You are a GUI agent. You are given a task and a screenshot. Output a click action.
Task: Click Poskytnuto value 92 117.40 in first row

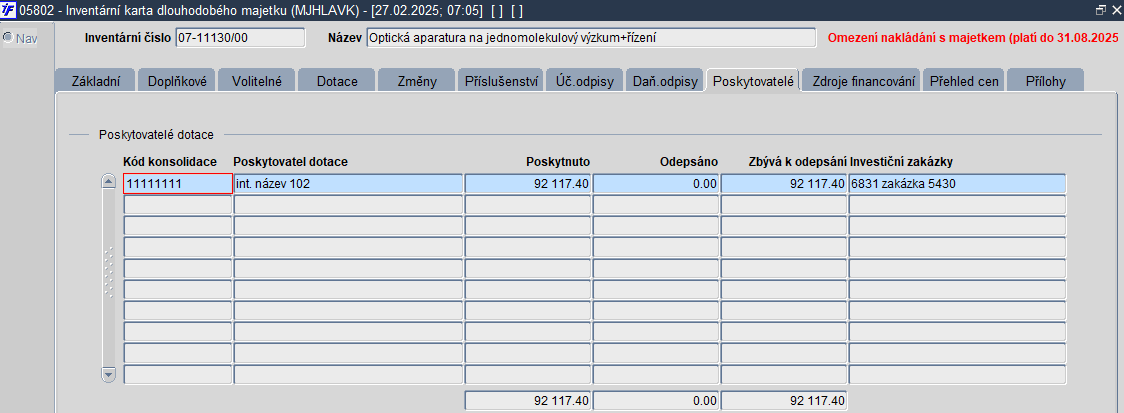pos(528,184)
